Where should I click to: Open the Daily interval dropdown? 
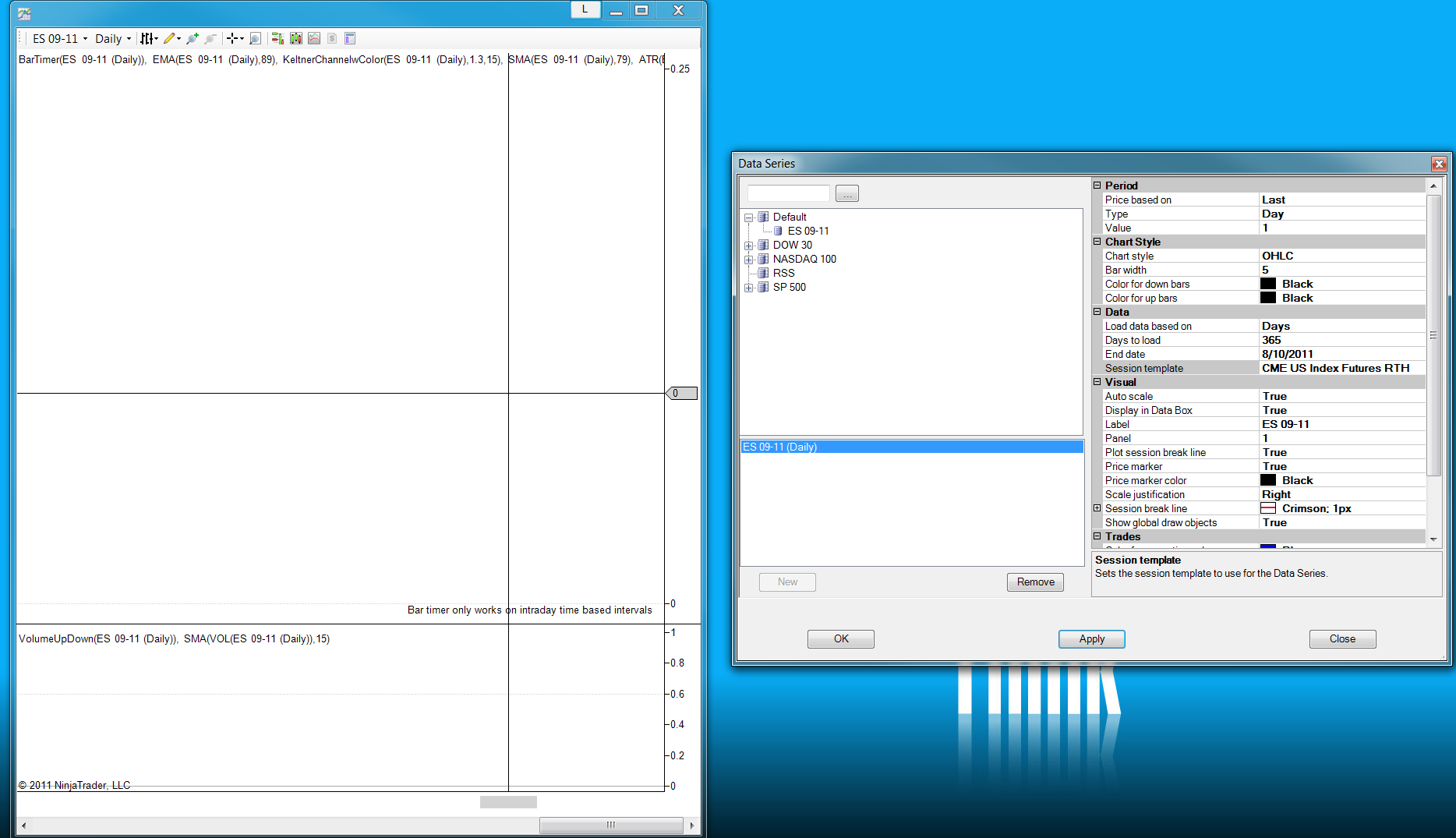point(113,38)
